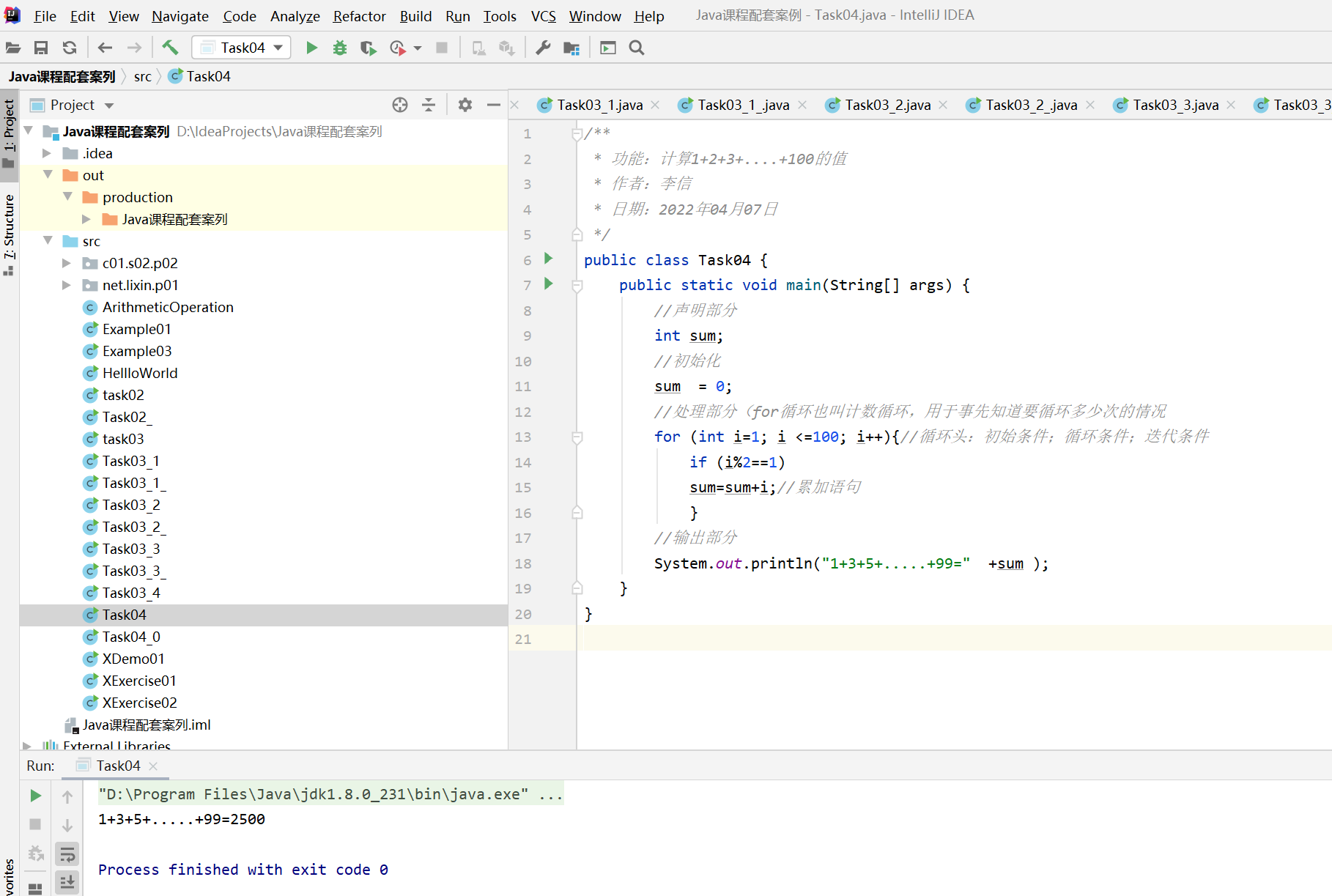
Task: Hide the Project tool window
Action: 494,105
